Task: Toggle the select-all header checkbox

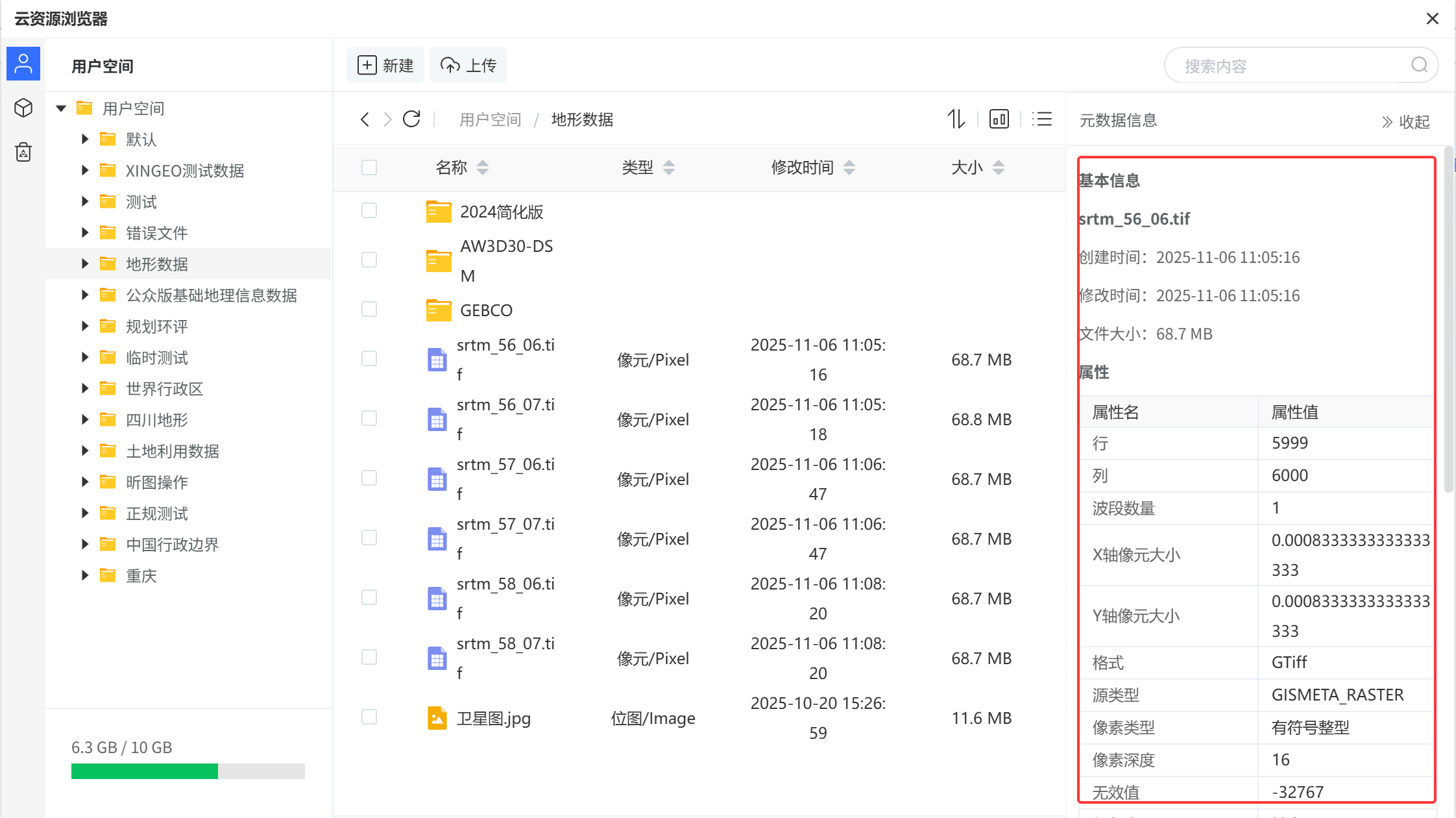Action: [369, 167]
